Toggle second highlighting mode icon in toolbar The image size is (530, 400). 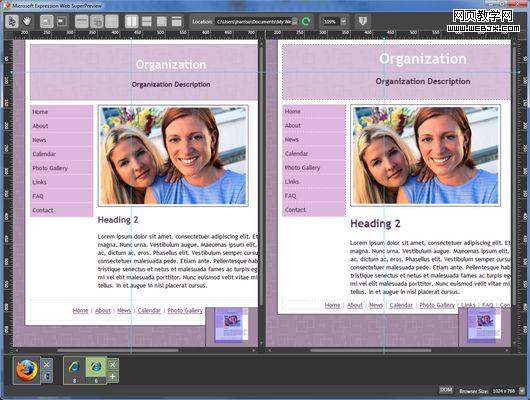click(x=62, y=22)
